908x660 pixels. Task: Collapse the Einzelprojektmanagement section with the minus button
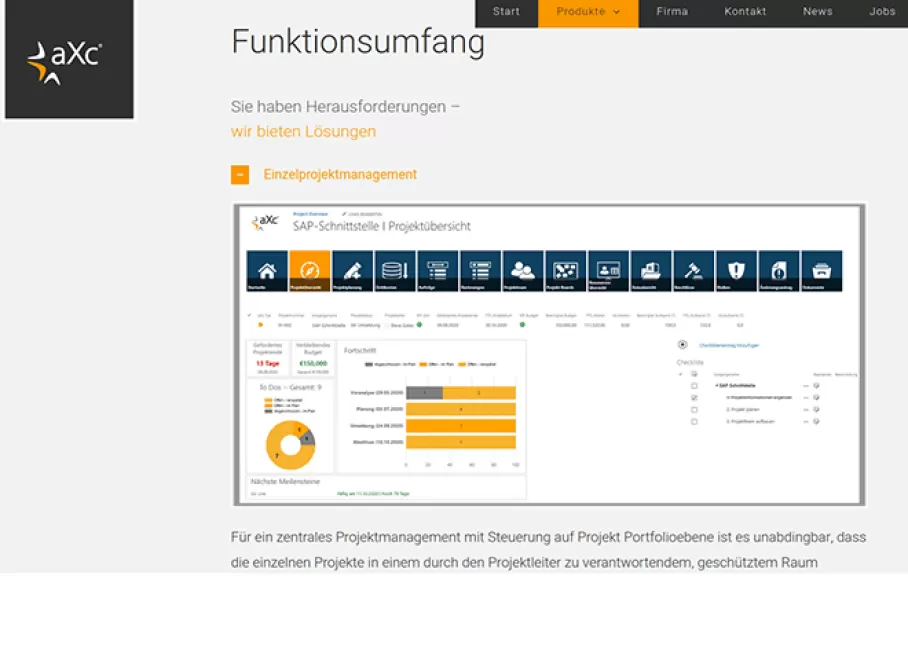(240, 175)
